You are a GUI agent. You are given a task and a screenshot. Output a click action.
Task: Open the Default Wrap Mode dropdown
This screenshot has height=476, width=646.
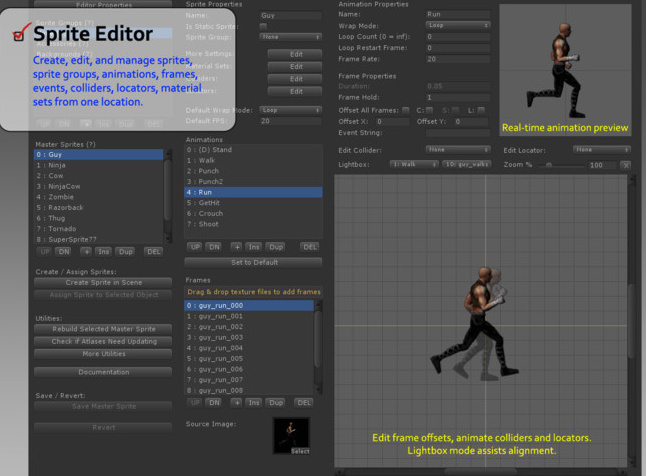click(291, 110)
